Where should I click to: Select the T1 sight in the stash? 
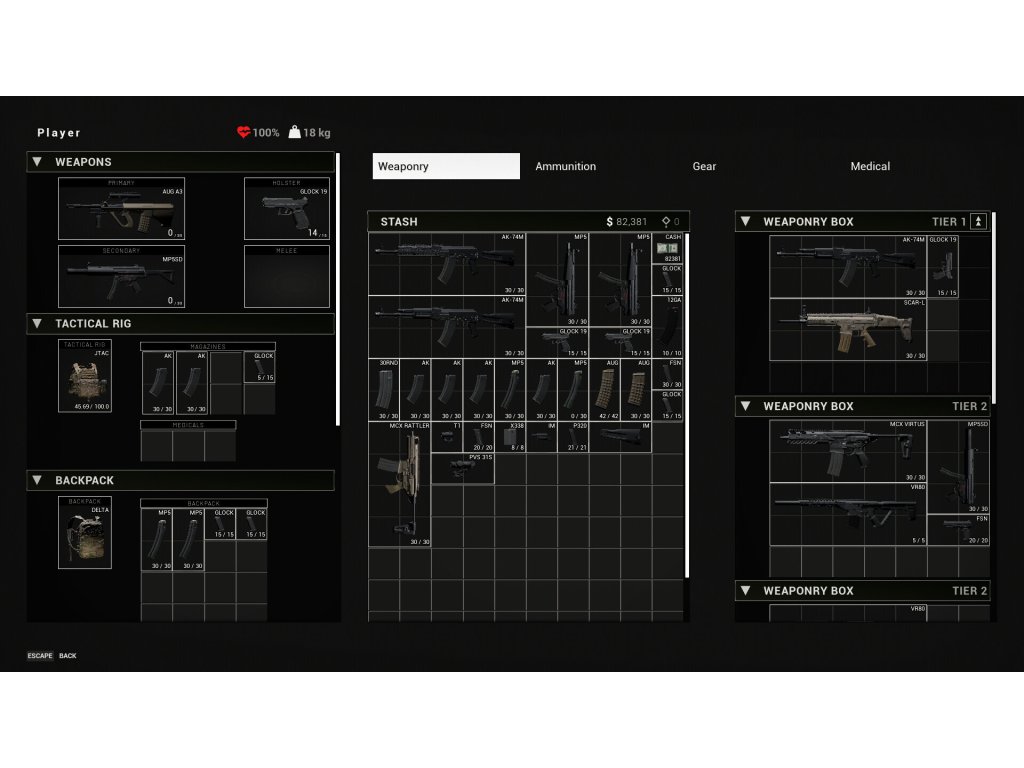coord(447,436)
